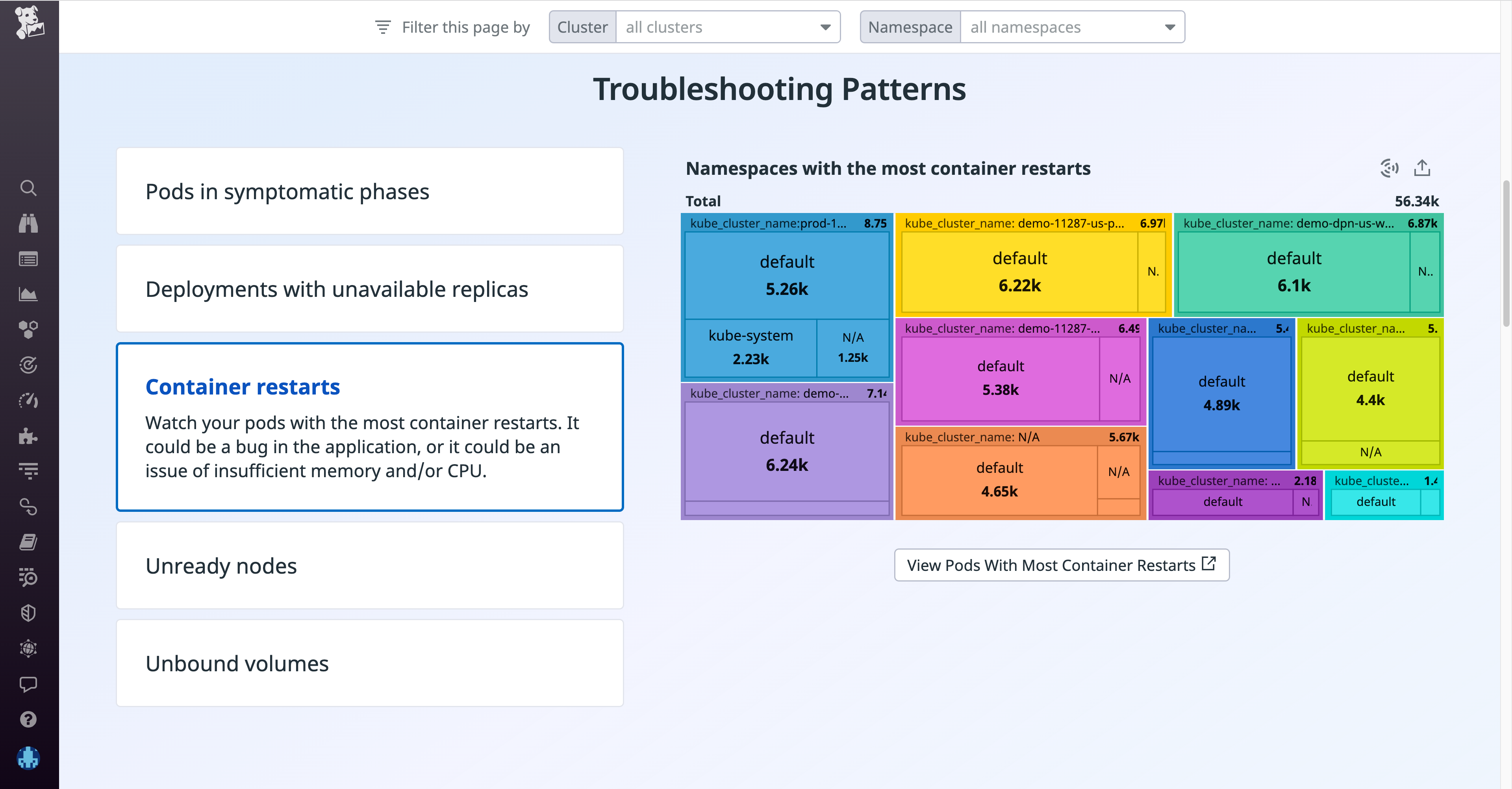
Task: Select the Events list icon in sidebar
Action: point(29,258)
